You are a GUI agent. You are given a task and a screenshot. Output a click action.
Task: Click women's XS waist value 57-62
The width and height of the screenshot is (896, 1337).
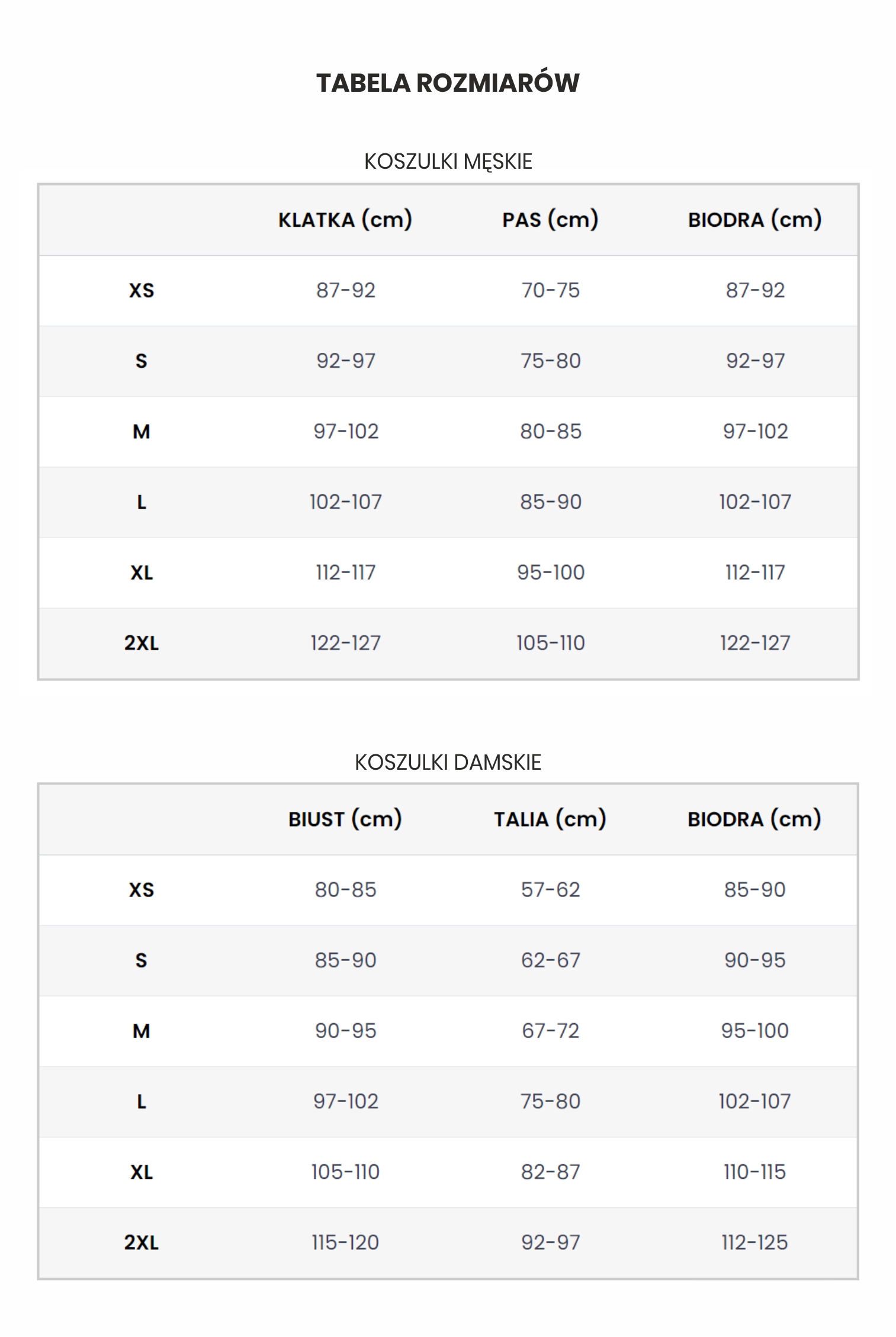pos(551,890)
